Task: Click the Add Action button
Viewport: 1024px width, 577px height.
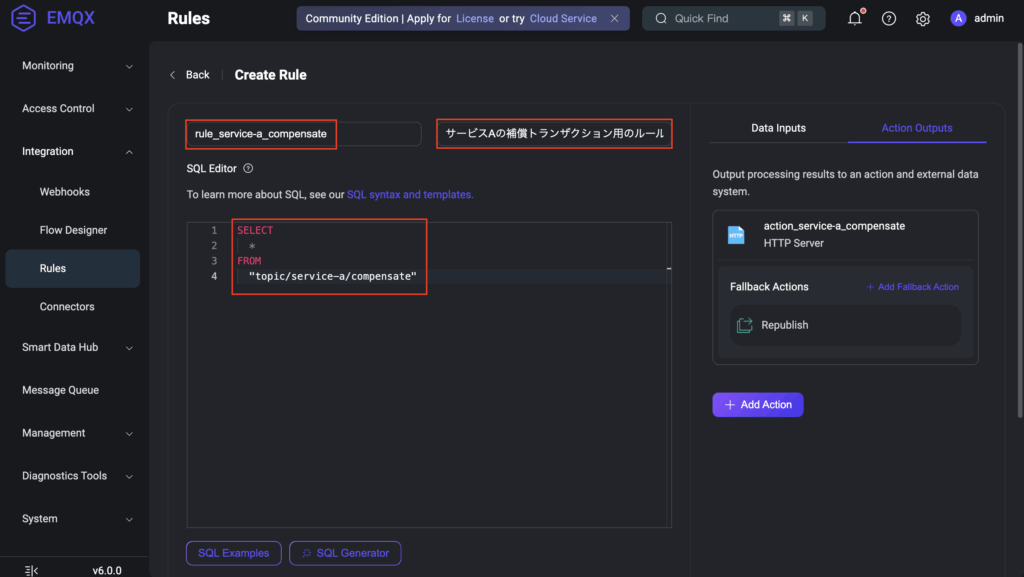Action: click(x=757, y=405)
